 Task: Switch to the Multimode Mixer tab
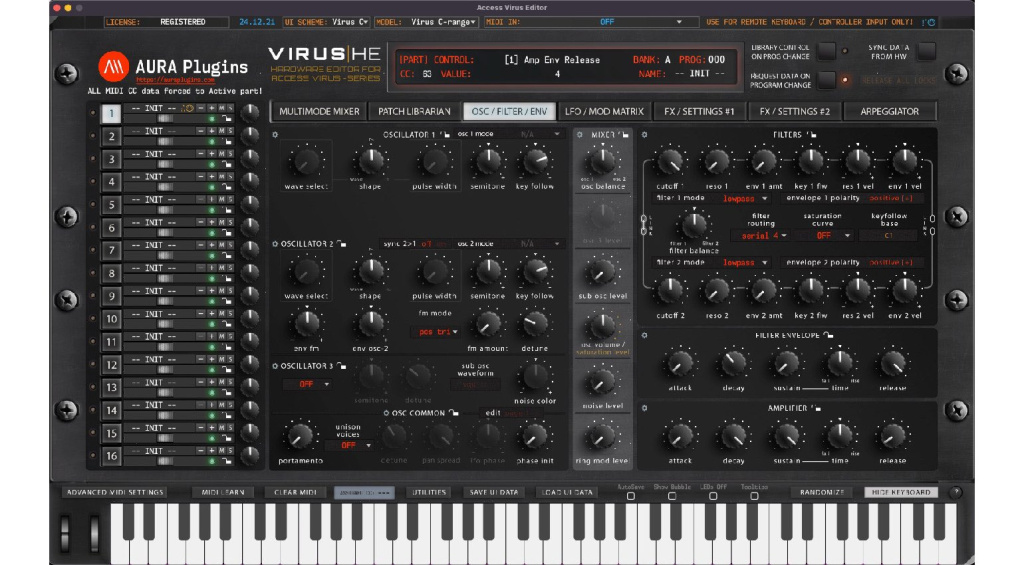click(x=319, y=112)
